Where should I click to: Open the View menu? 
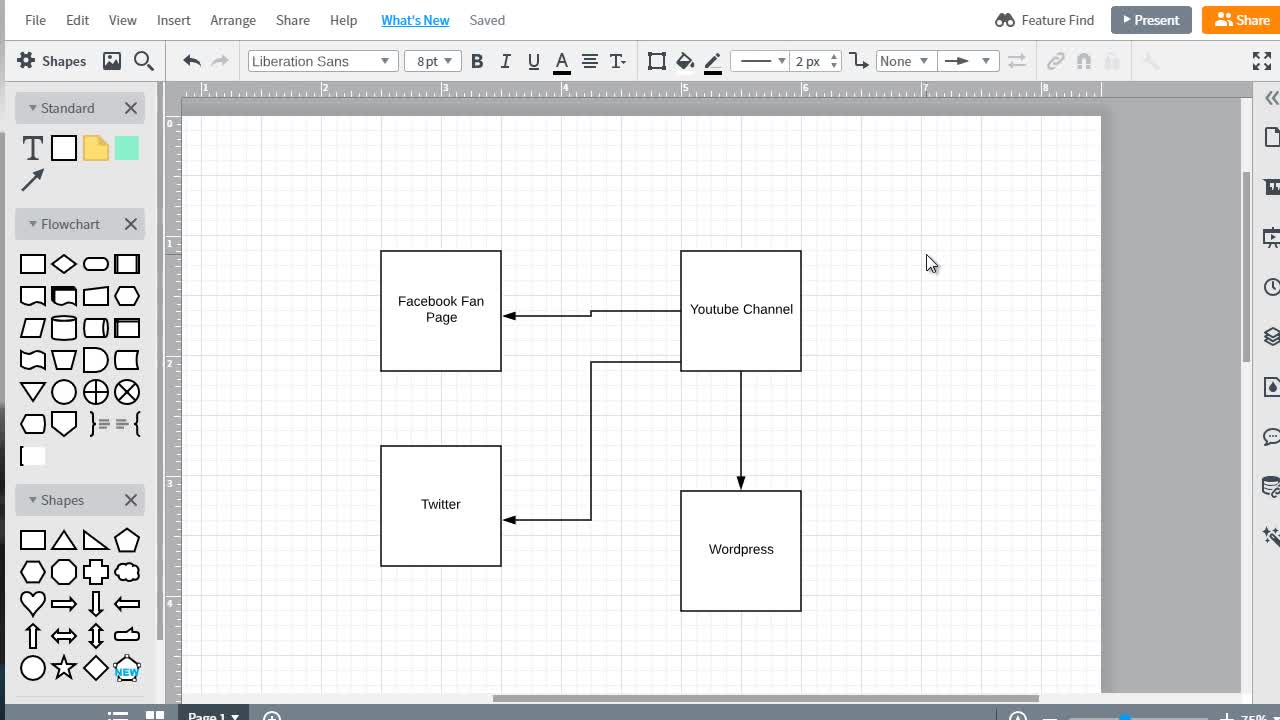tap(122, 20)
